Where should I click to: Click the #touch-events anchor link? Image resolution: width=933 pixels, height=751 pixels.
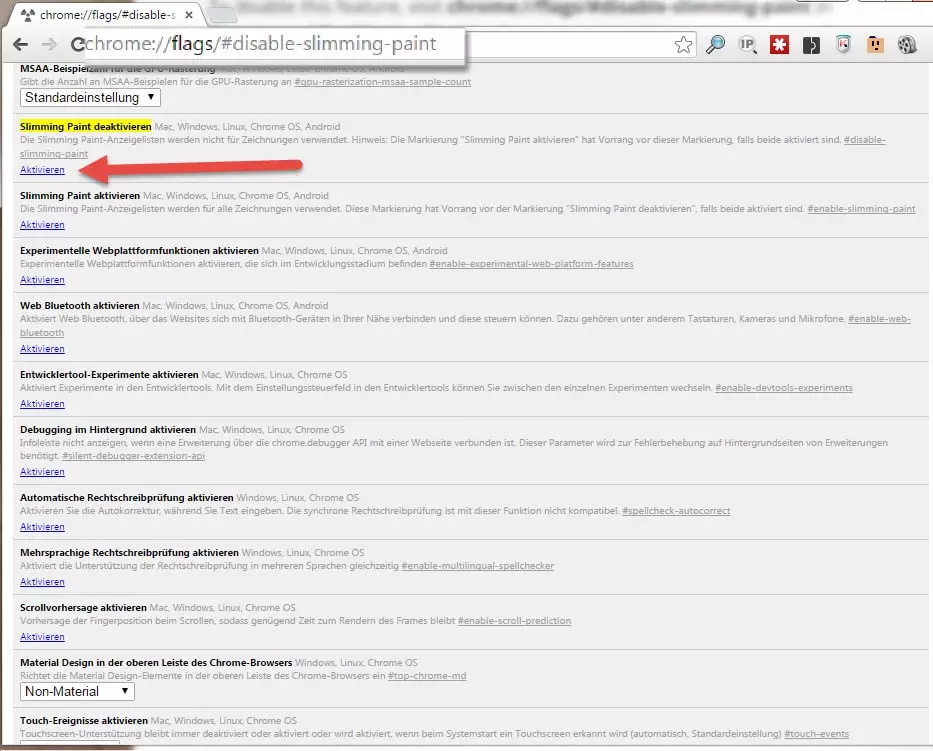click(816, 734)
